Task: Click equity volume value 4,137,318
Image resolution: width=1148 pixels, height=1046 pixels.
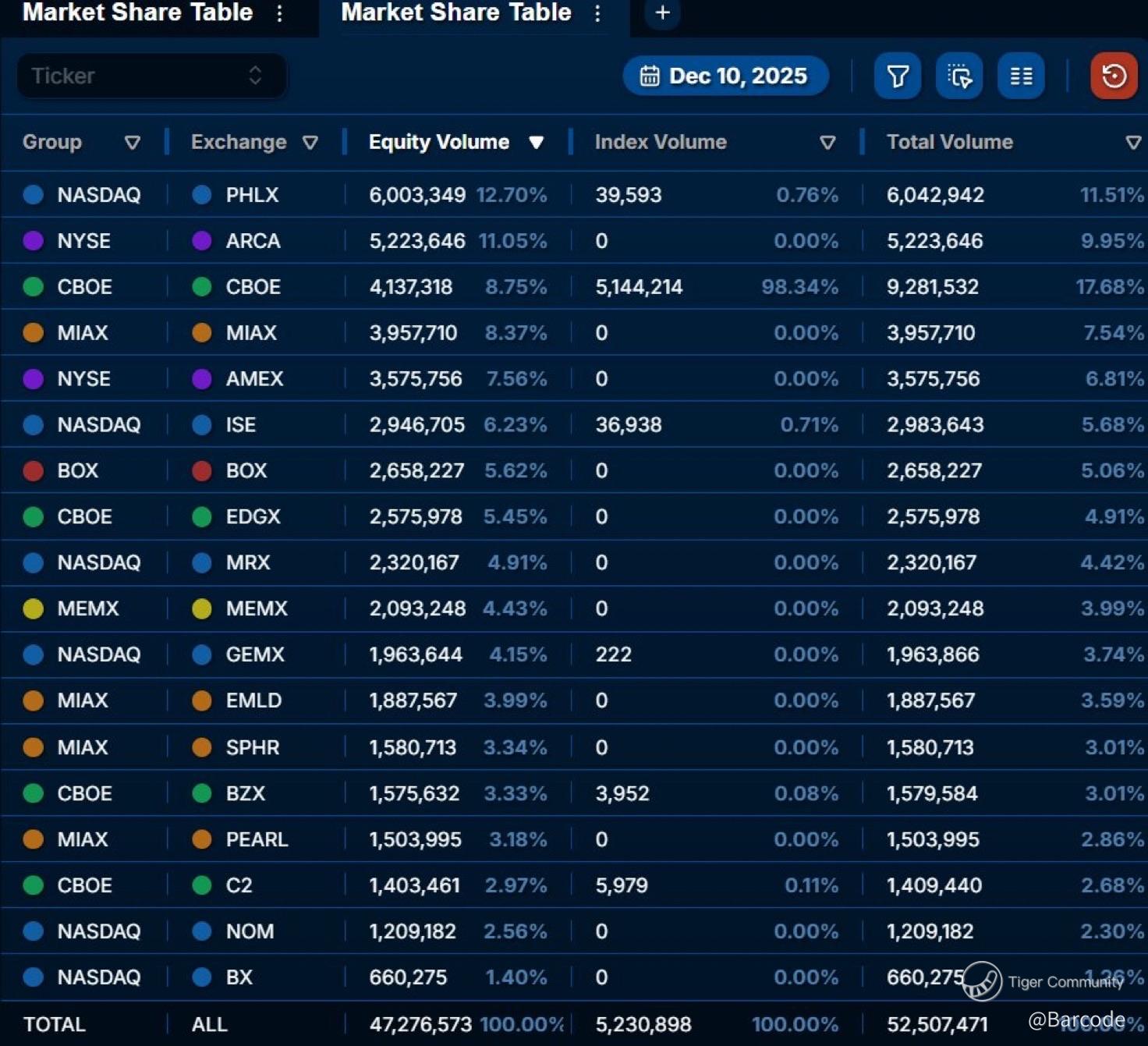Action: pos(411,287)
